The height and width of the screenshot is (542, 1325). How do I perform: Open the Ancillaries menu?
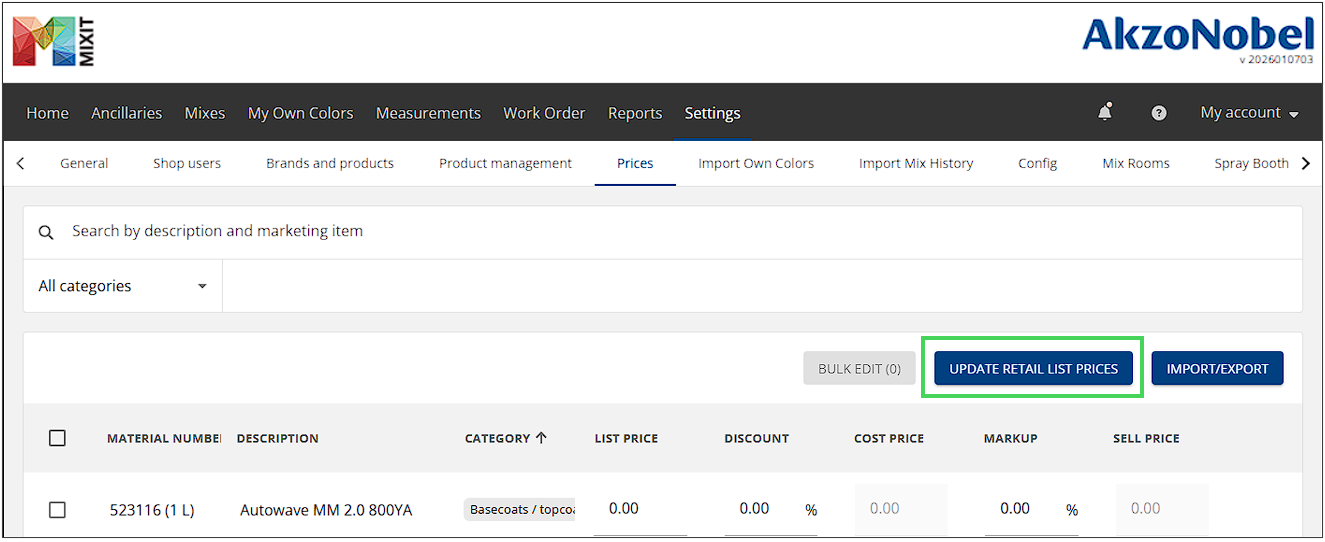(x=126, y=113)
